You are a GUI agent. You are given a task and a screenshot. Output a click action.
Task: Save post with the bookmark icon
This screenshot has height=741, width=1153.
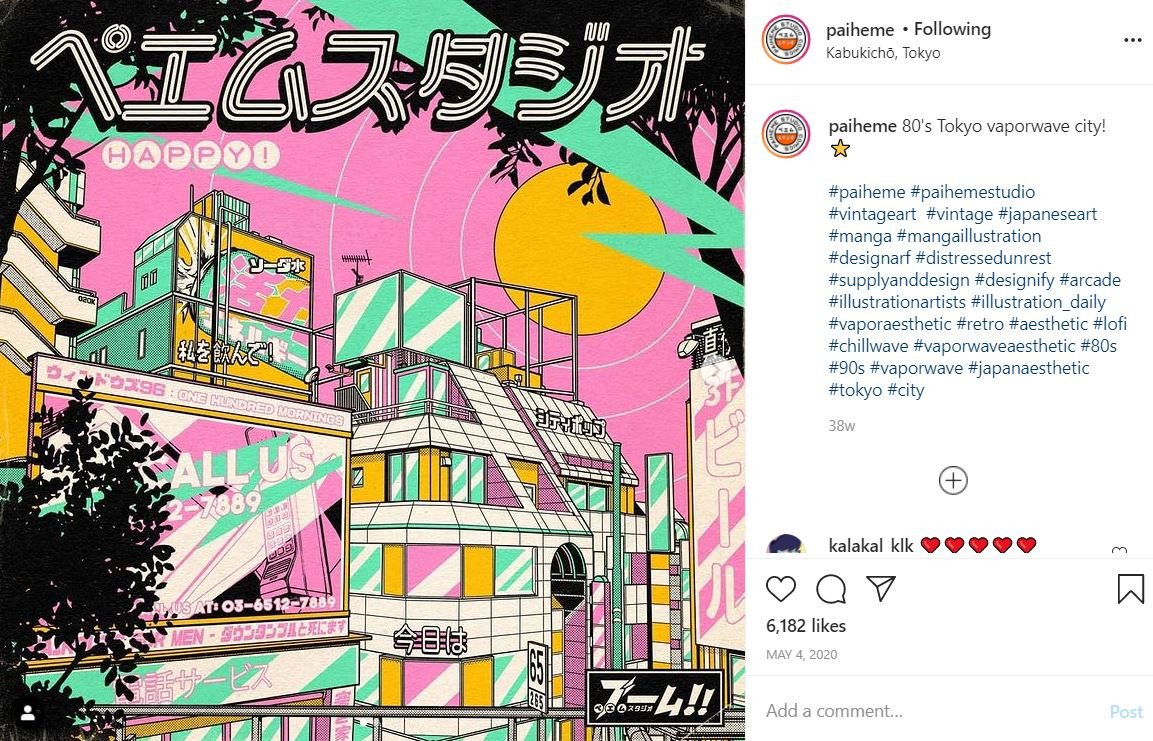(x=1130, y=589)
